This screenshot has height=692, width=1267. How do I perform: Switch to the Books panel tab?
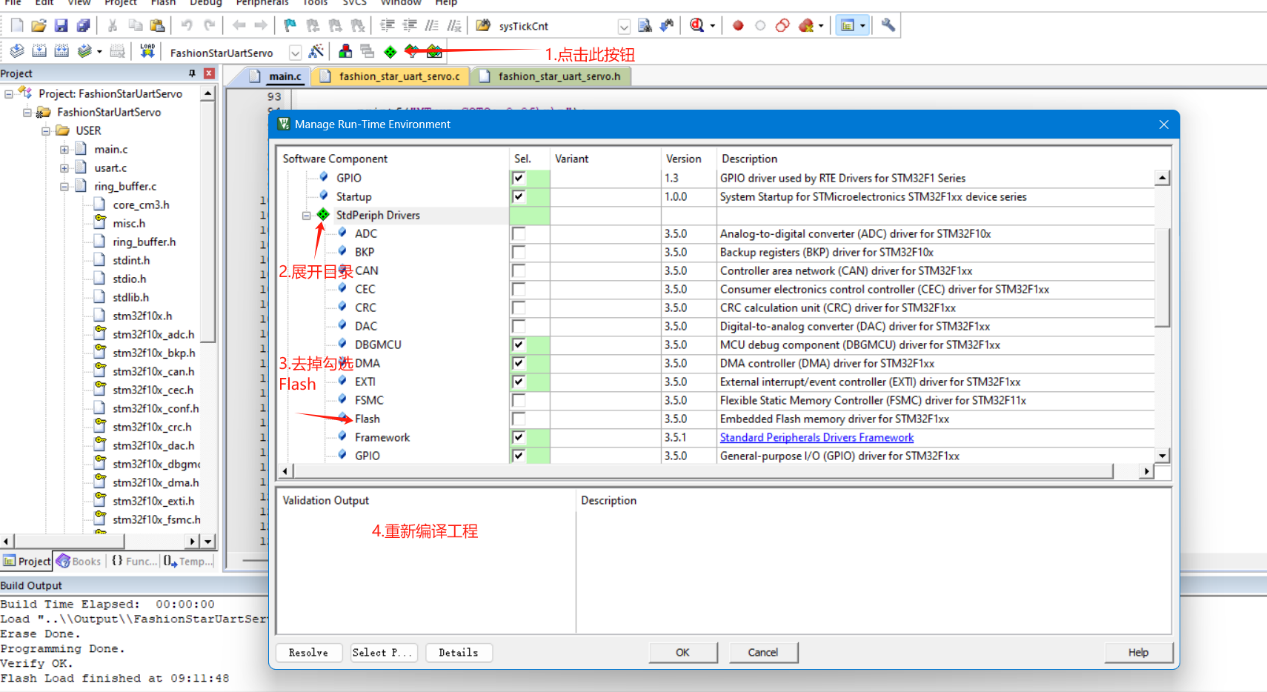pos(79,562)
